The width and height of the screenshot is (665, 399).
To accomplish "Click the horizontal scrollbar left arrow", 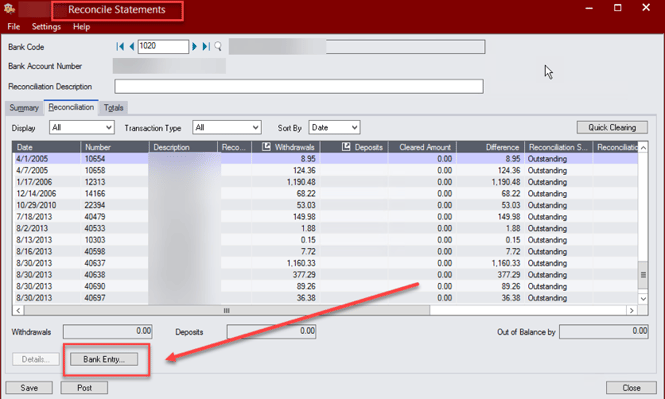I will coord(18,310).
